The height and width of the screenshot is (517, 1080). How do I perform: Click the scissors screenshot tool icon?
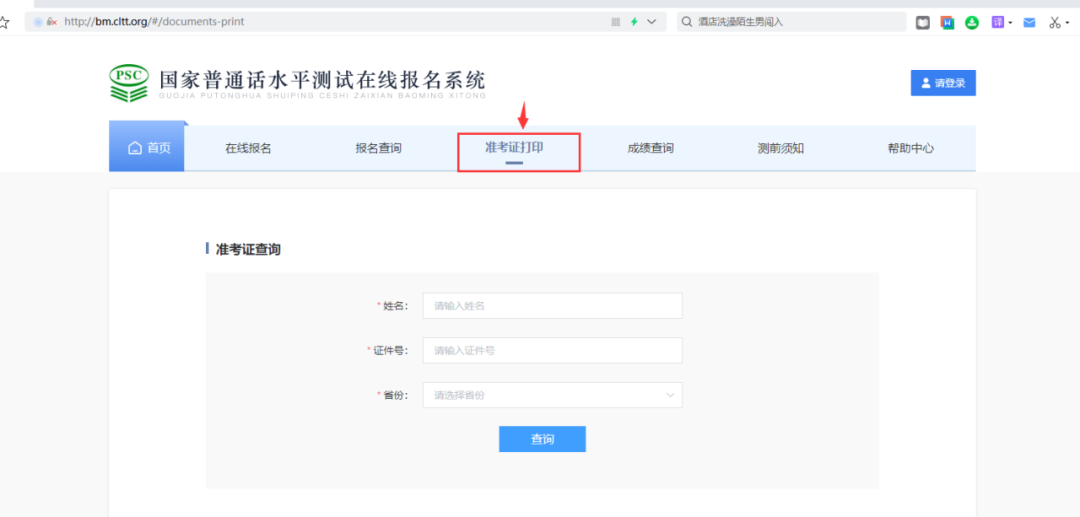(x=1055, y=23)
